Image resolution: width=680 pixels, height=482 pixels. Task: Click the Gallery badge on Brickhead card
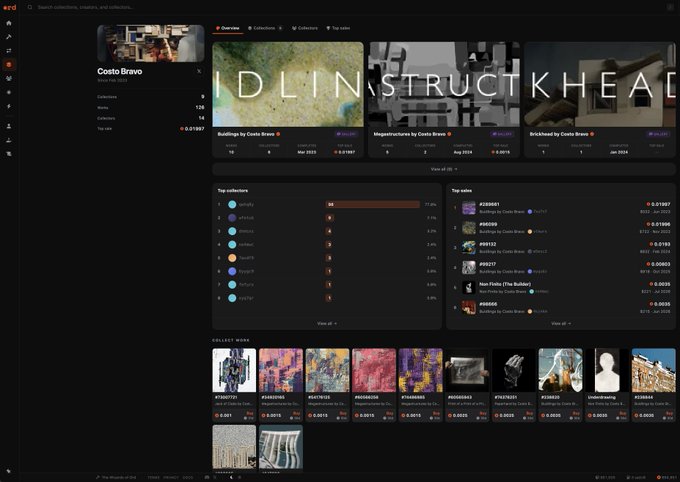click(x=658, y=134)
